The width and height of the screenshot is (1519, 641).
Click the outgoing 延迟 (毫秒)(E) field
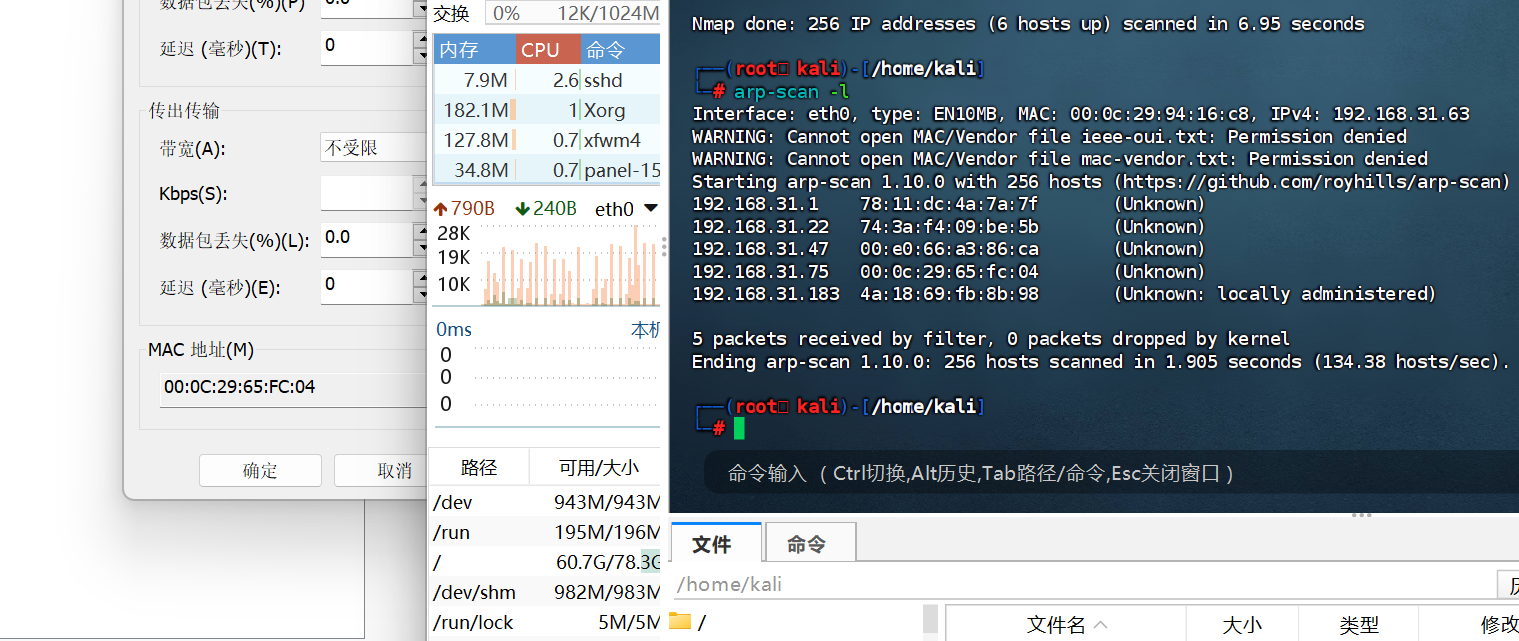tap(366, 286)
